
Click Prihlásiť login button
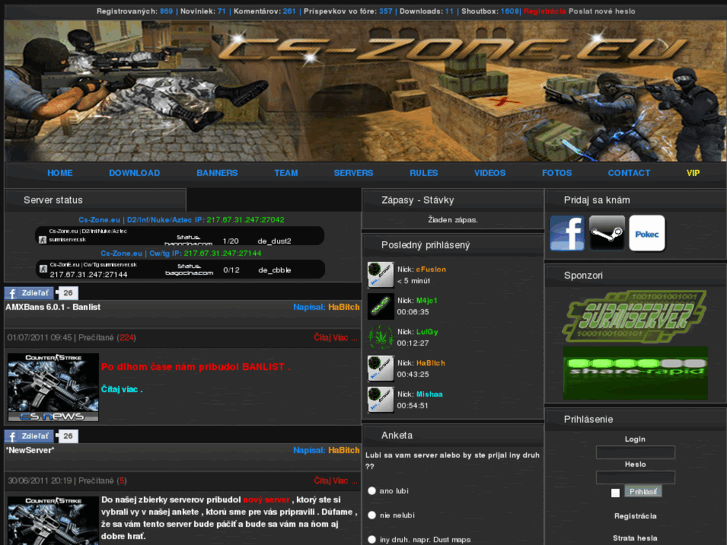(643, 492)
